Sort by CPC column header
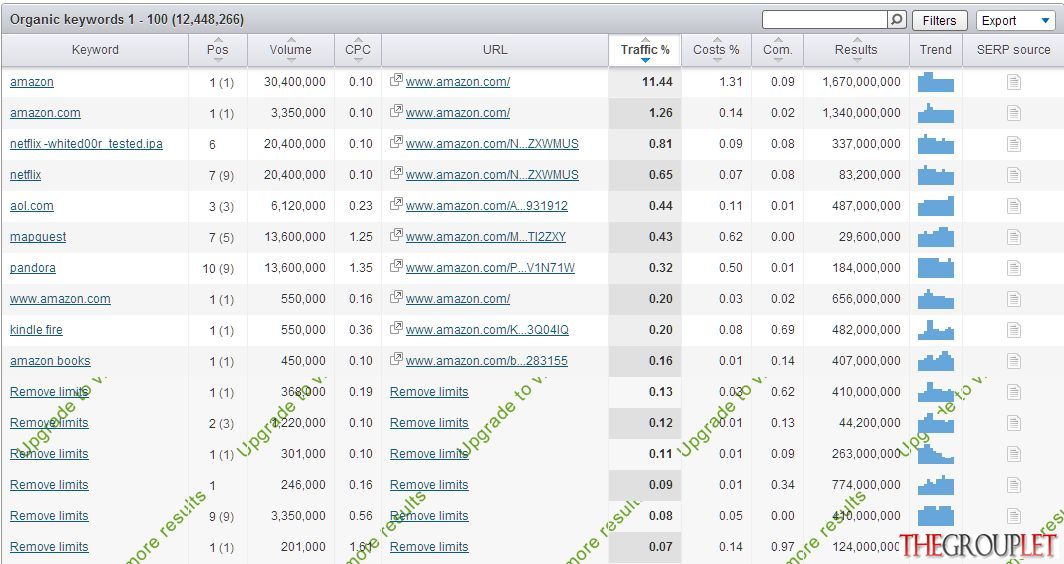Image resolution: width=1064 pixels, height=564 pixels. click(358, 50)
